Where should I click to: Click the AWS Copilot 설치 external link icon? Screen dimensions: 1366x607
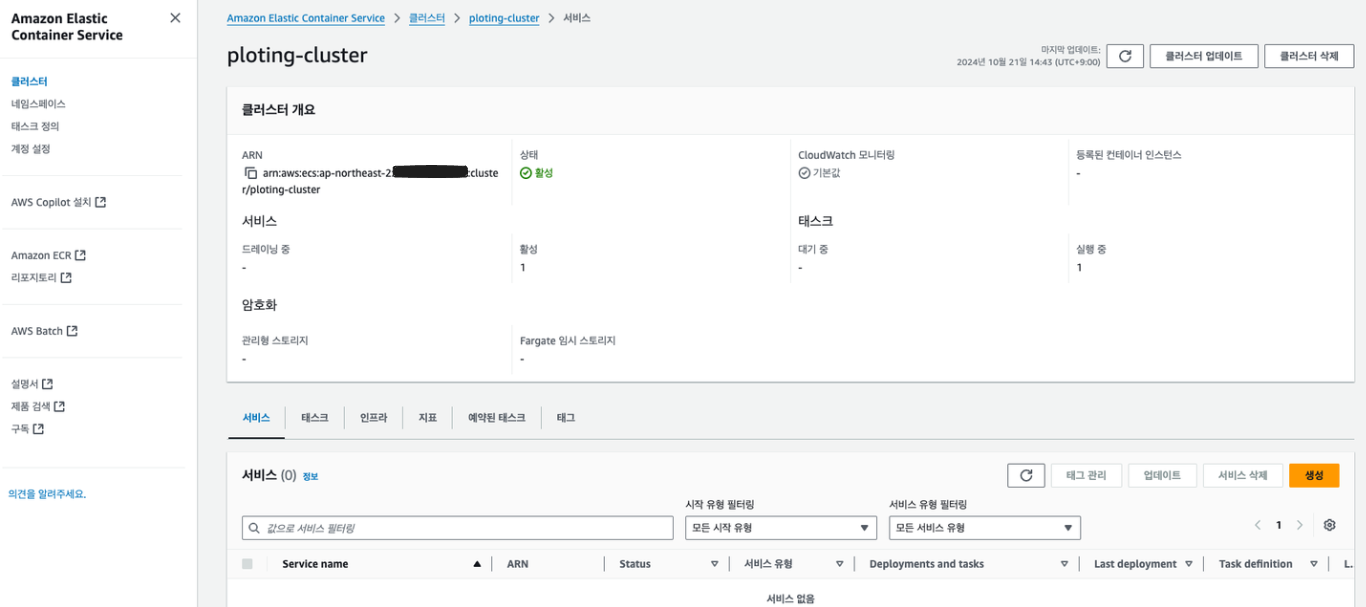(101, 202)
